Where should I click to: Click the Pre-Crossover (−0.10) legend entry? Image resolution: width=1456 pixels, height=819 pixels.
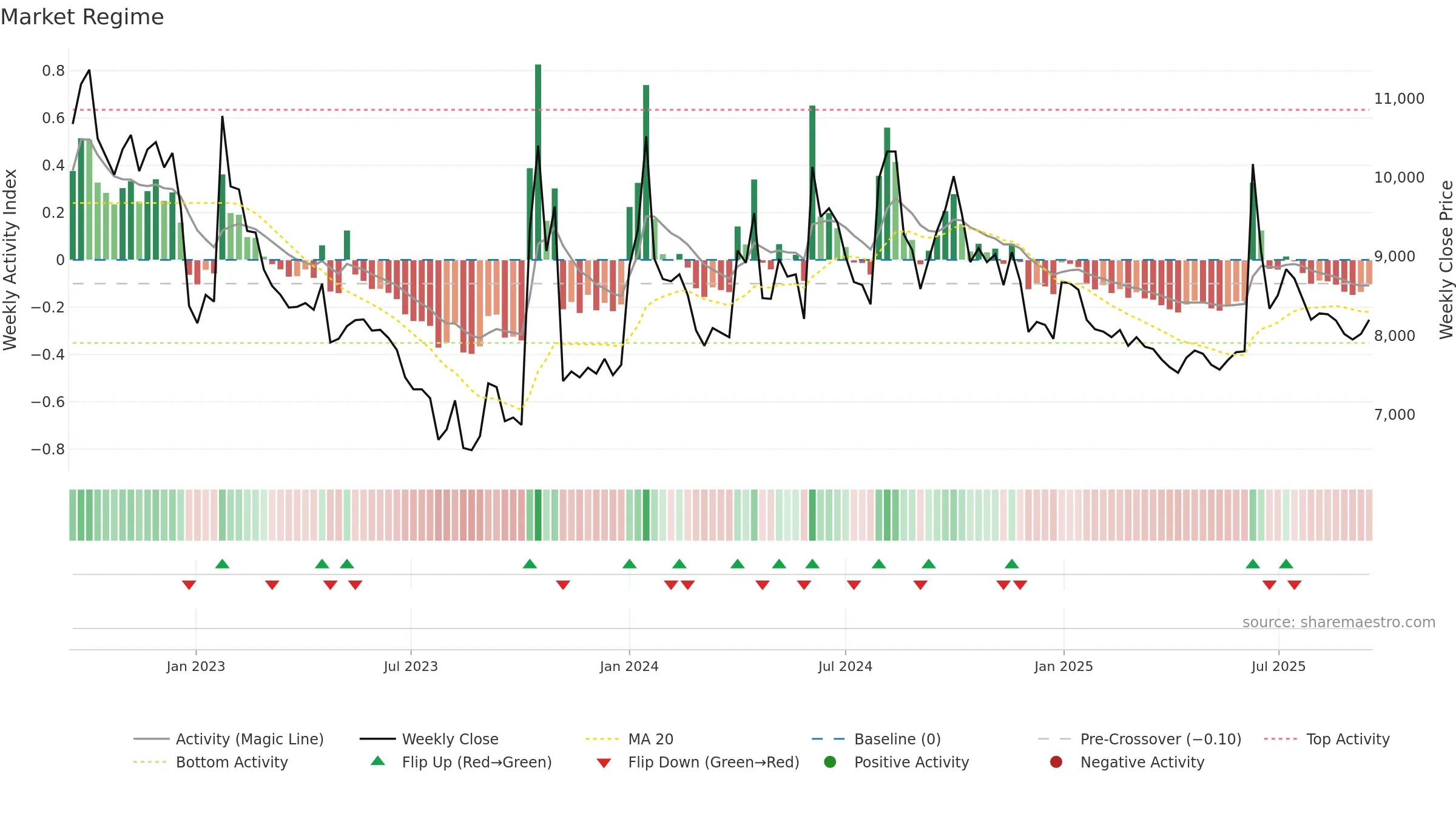[1139, 739]
